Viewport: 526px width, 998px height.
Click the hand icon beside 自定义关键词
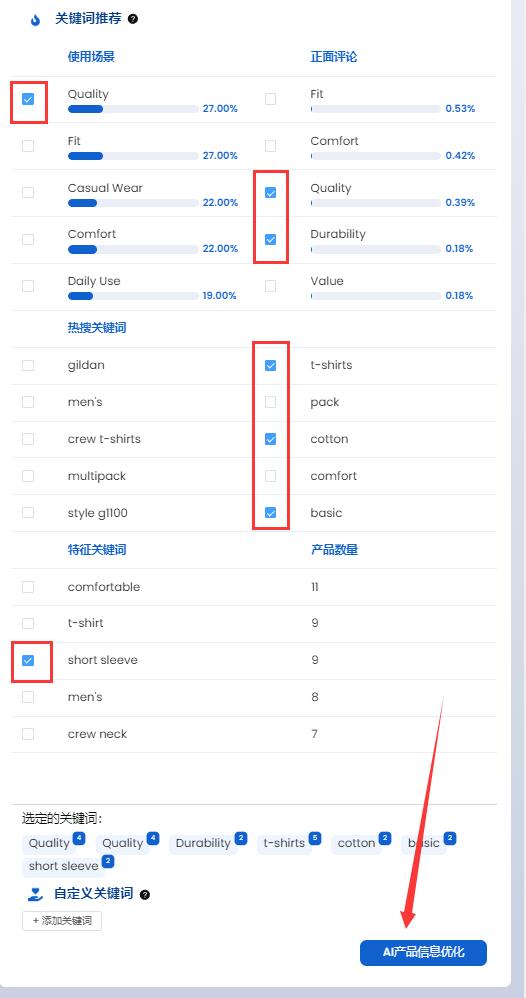click(x=35, y=894)
